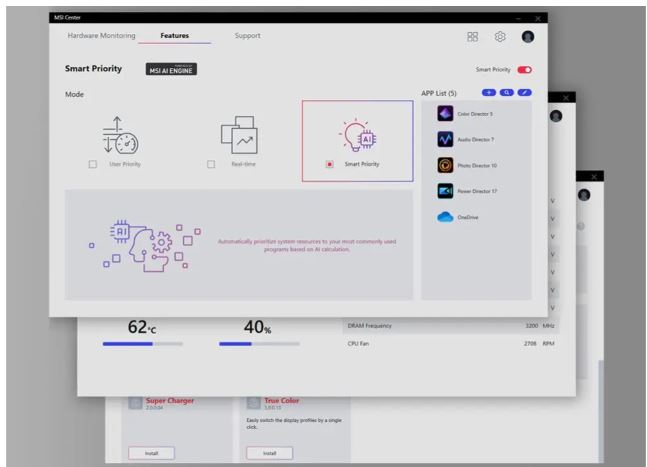Click the 40% usage progress bar

(259, 344)
